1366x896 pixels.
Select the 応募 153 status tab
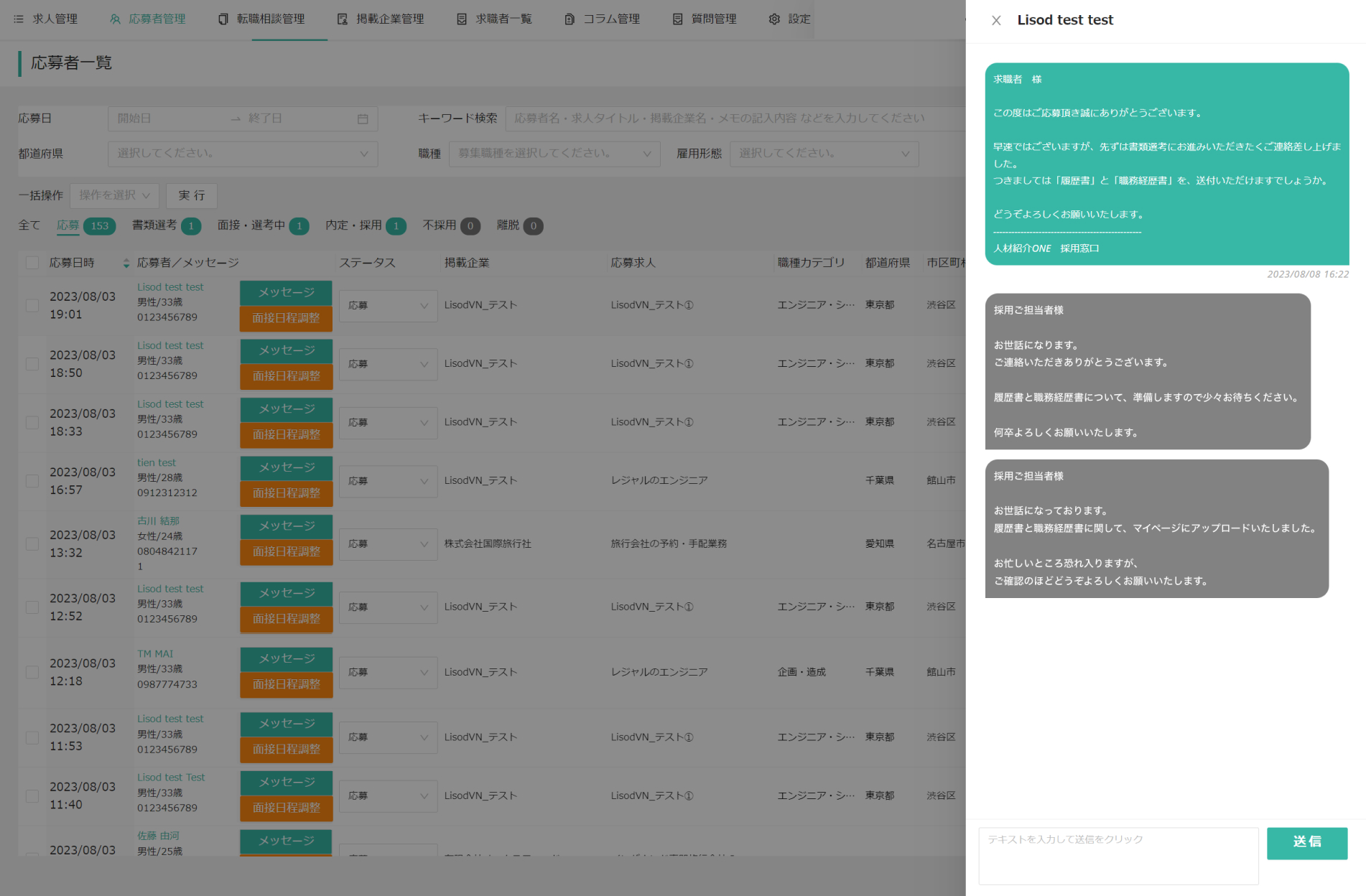pos(86,225)
